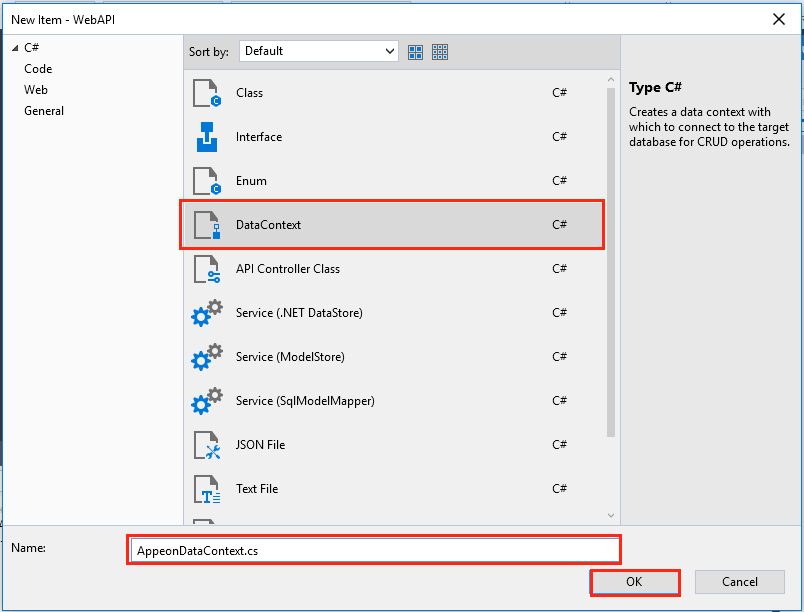Click the API Controller Class icon
Image resolution: width=804 pixels, height=612 pixels.
click(x=206, y=269)
